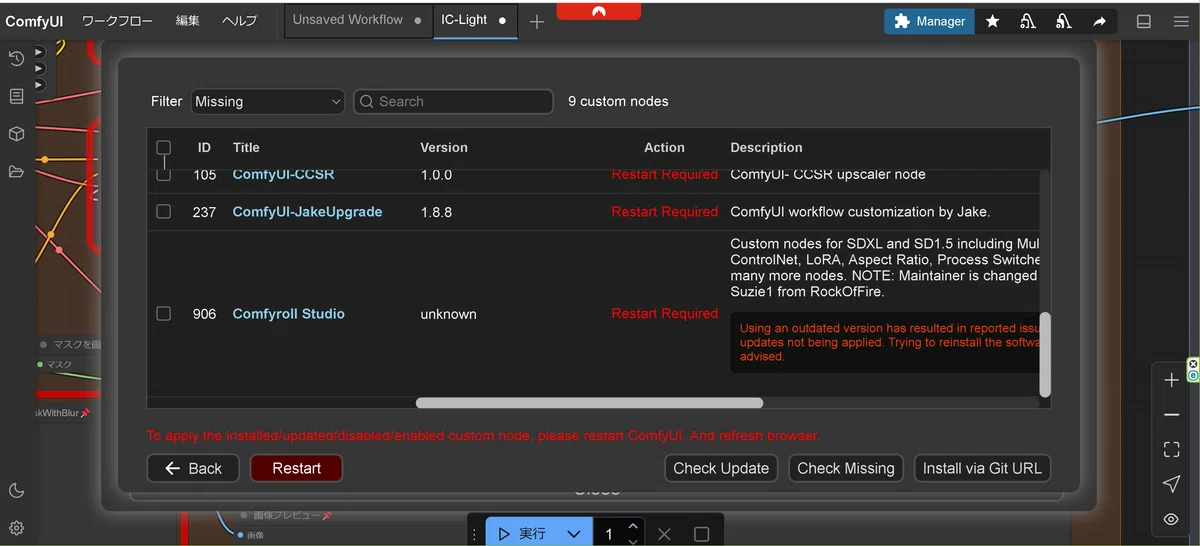Viewport: 1200px width, 546px height.
Task: Decrease batch count with the down stepper
Action: (633, 541)
